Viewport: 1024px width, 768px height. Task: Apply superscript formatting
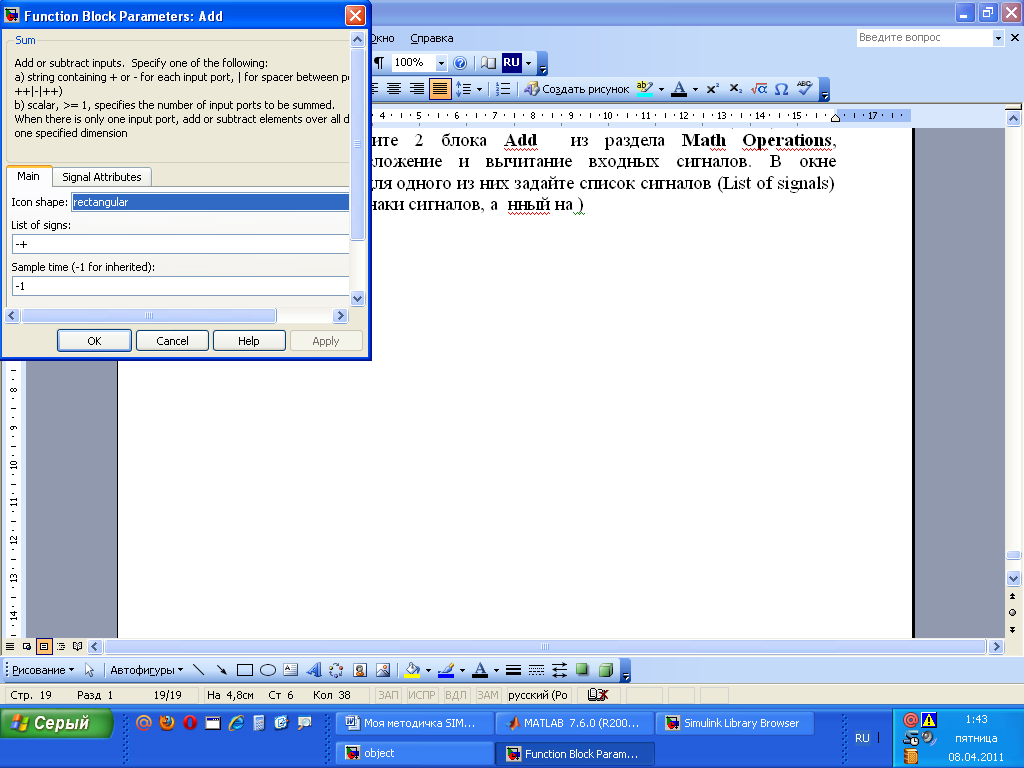[712, 89]
